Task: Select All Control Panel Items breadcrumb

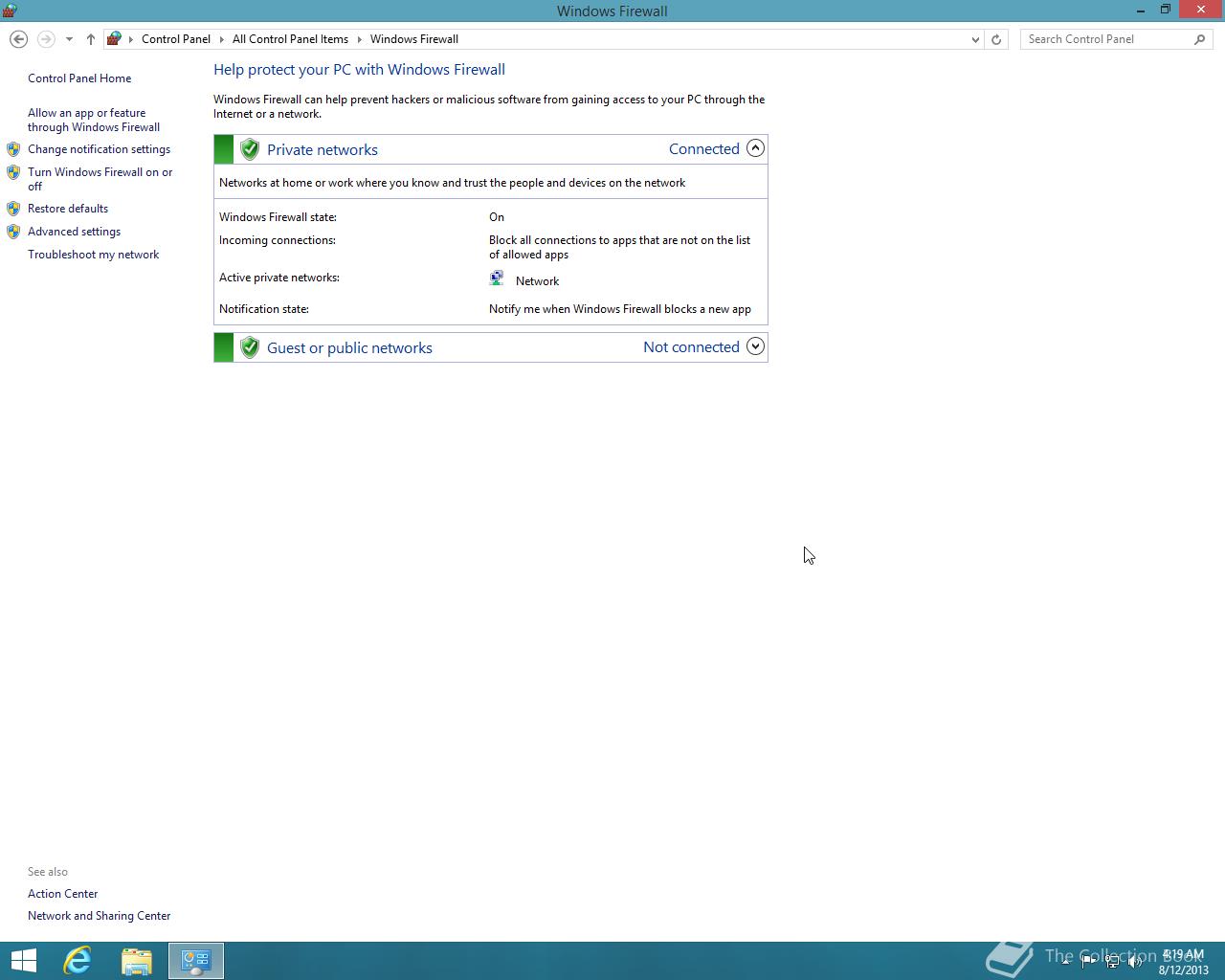Action: click(290, 39)
